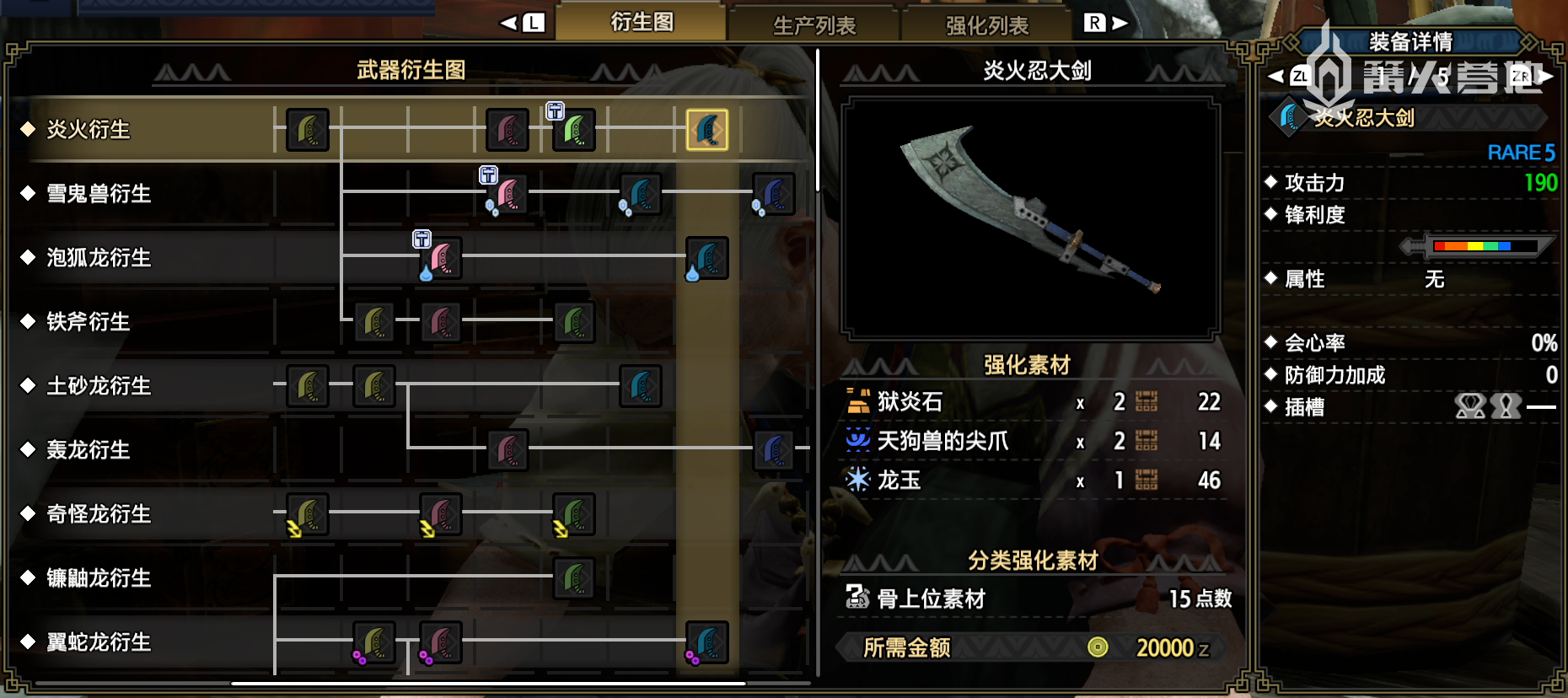Click the poison blue weapon in 翼蛇龙衍生 row
1568x698 pixels.
tap(706, 642)
